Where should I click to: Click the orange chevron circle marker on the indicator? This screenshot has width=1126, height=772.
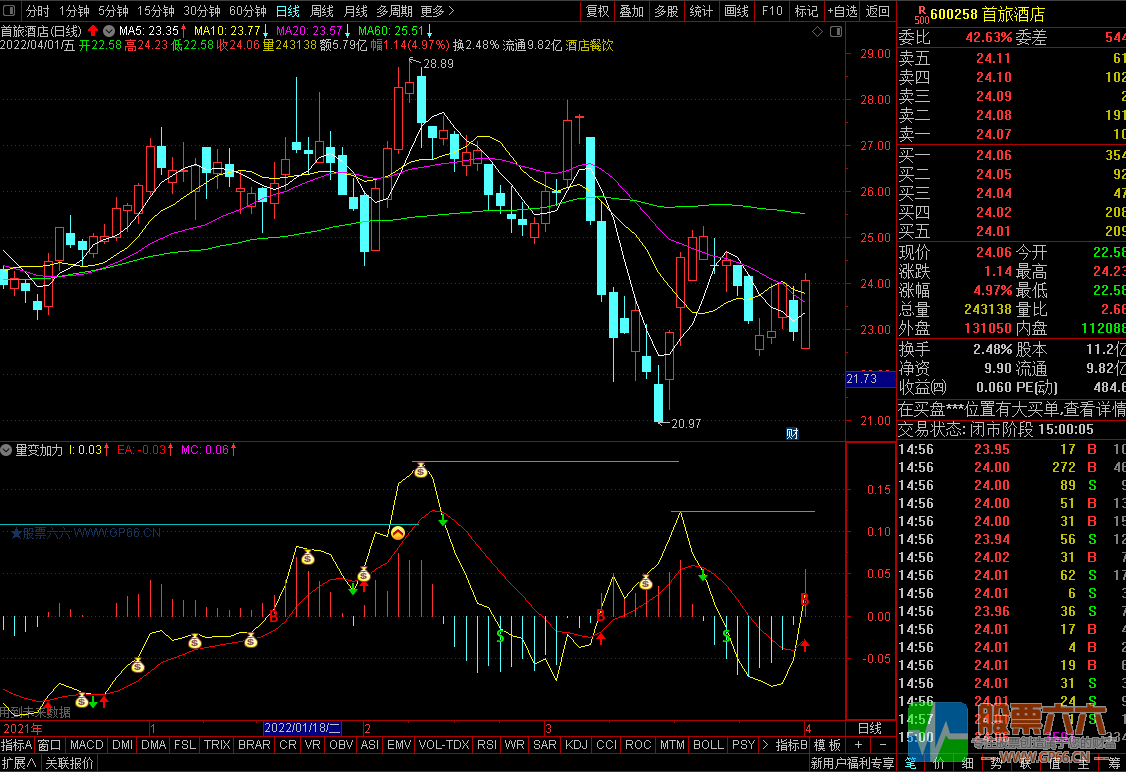pyautogui.click(x=397, y=532)
